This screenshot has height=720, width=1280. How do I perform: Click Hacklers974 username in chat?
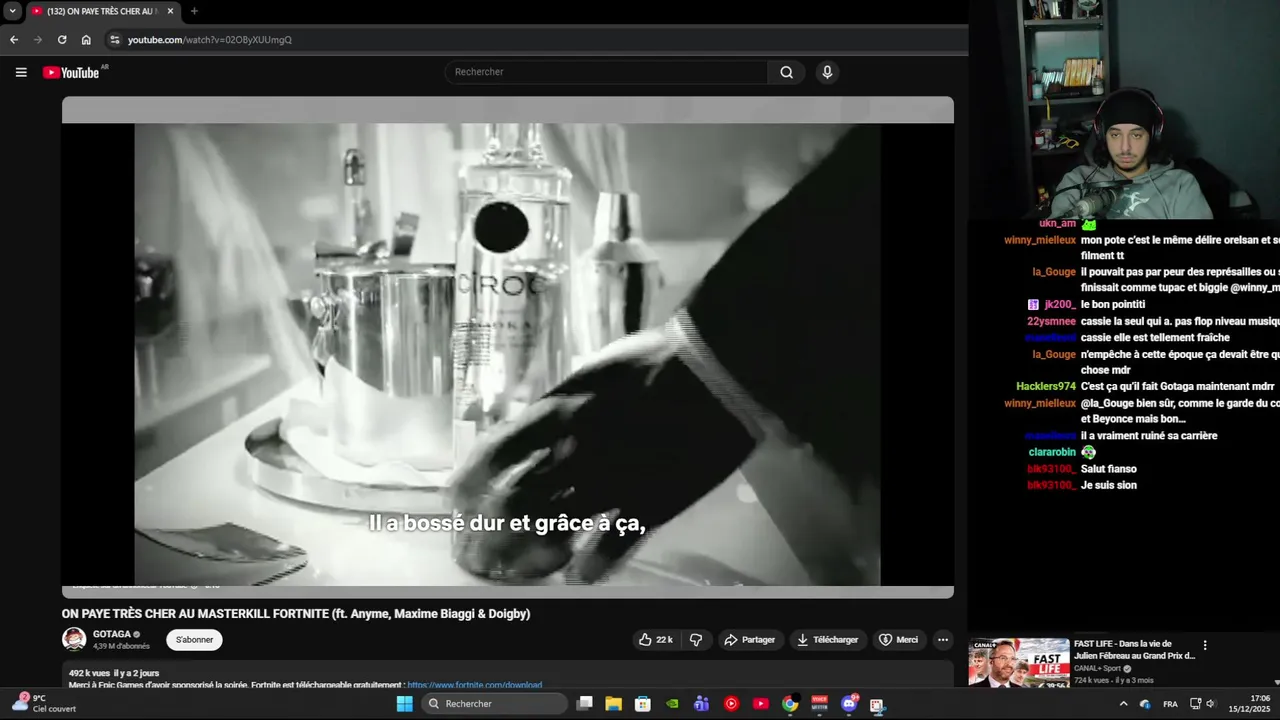coord(1046,386)
